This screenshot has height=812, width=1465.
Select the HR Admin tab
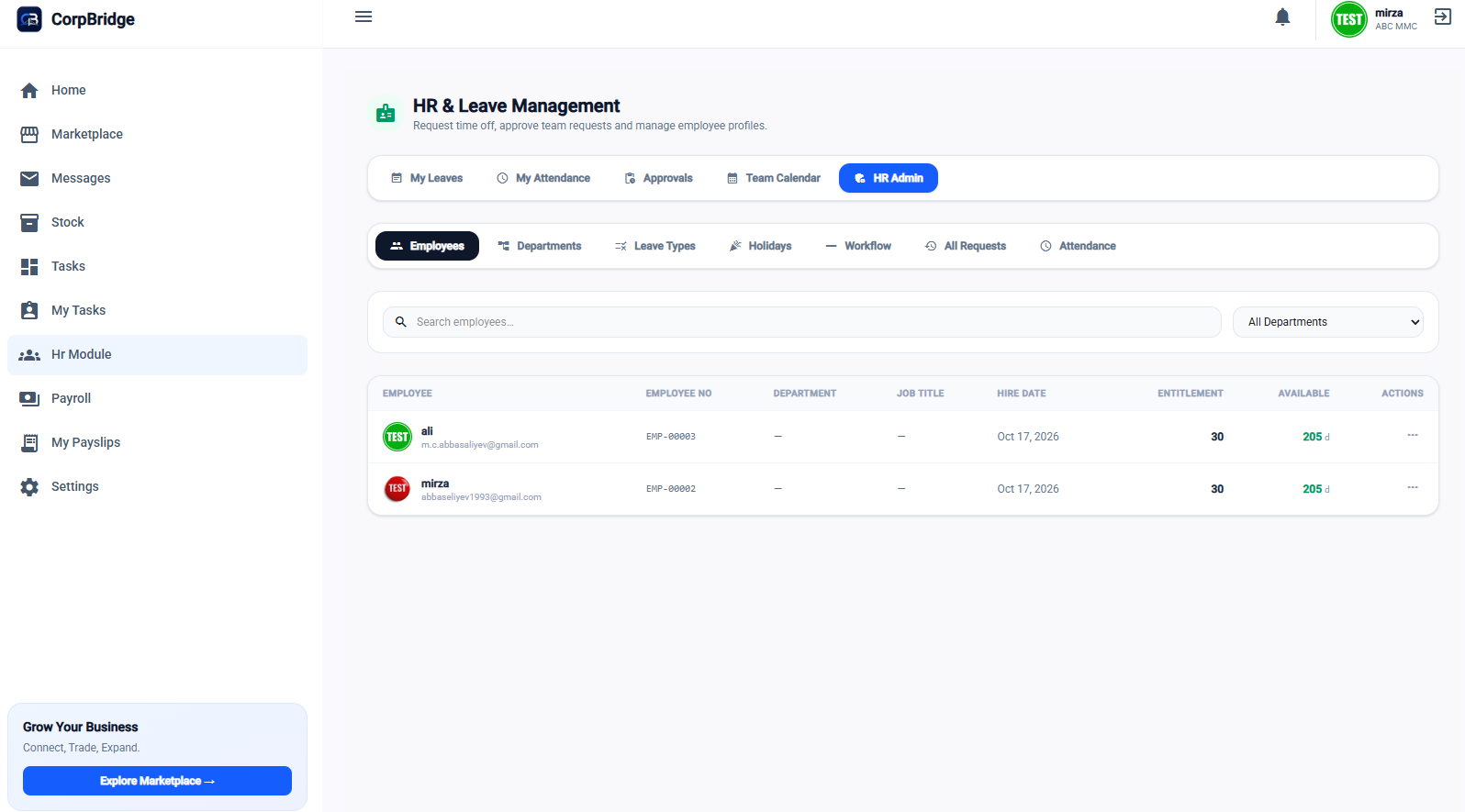click(889, 178)
